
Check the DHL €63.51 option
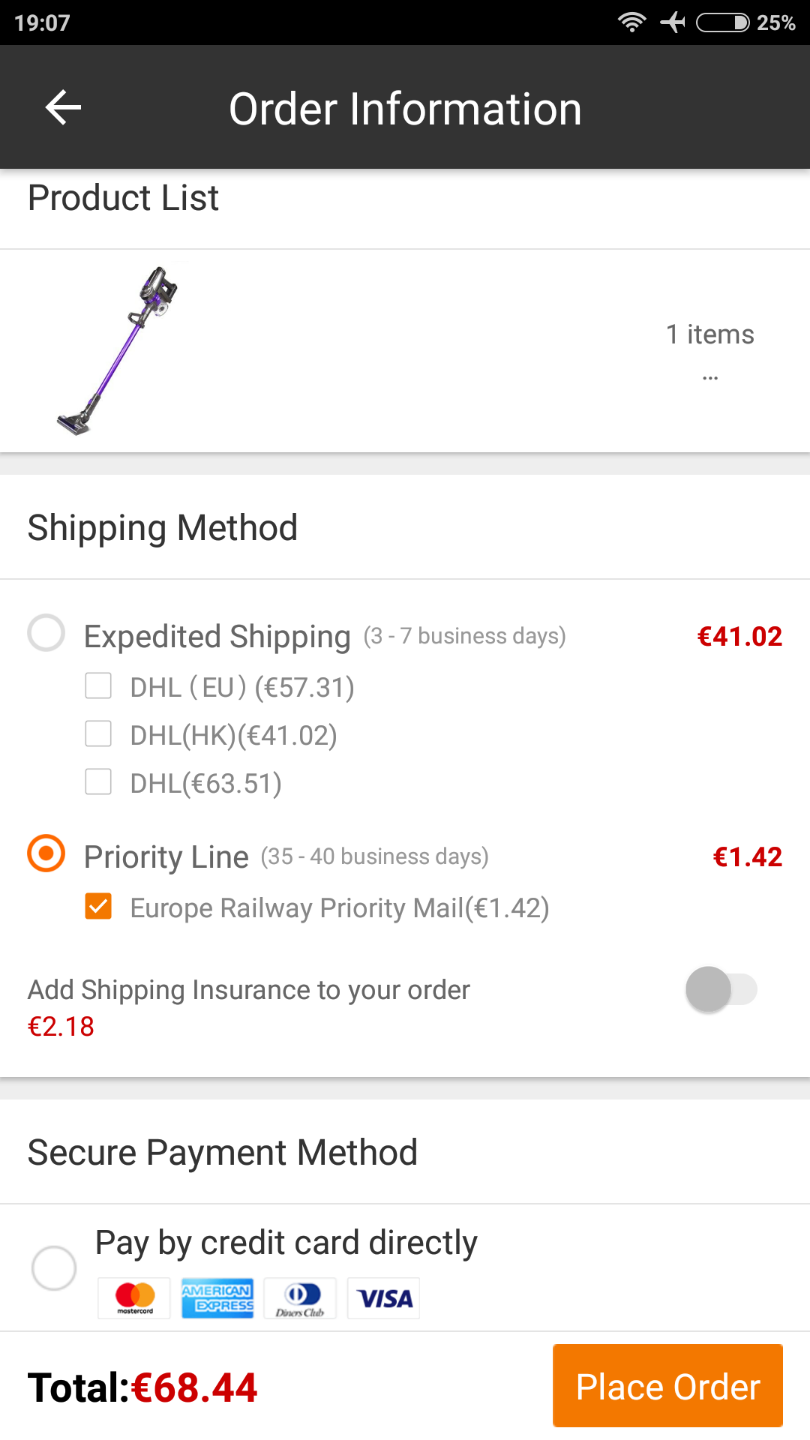pos(98,782)
